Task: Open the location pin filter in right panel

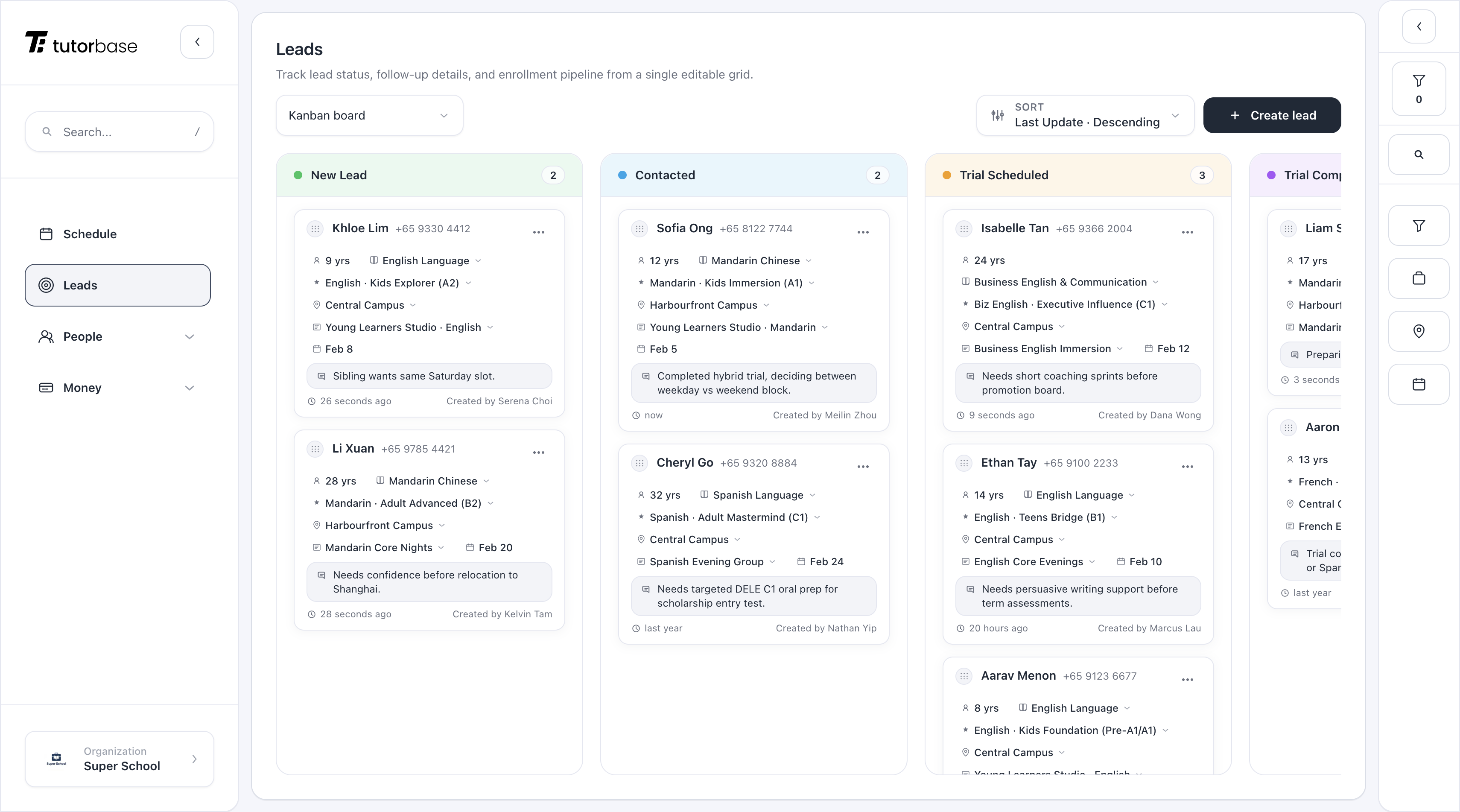Action: (x=1418, y=331)
